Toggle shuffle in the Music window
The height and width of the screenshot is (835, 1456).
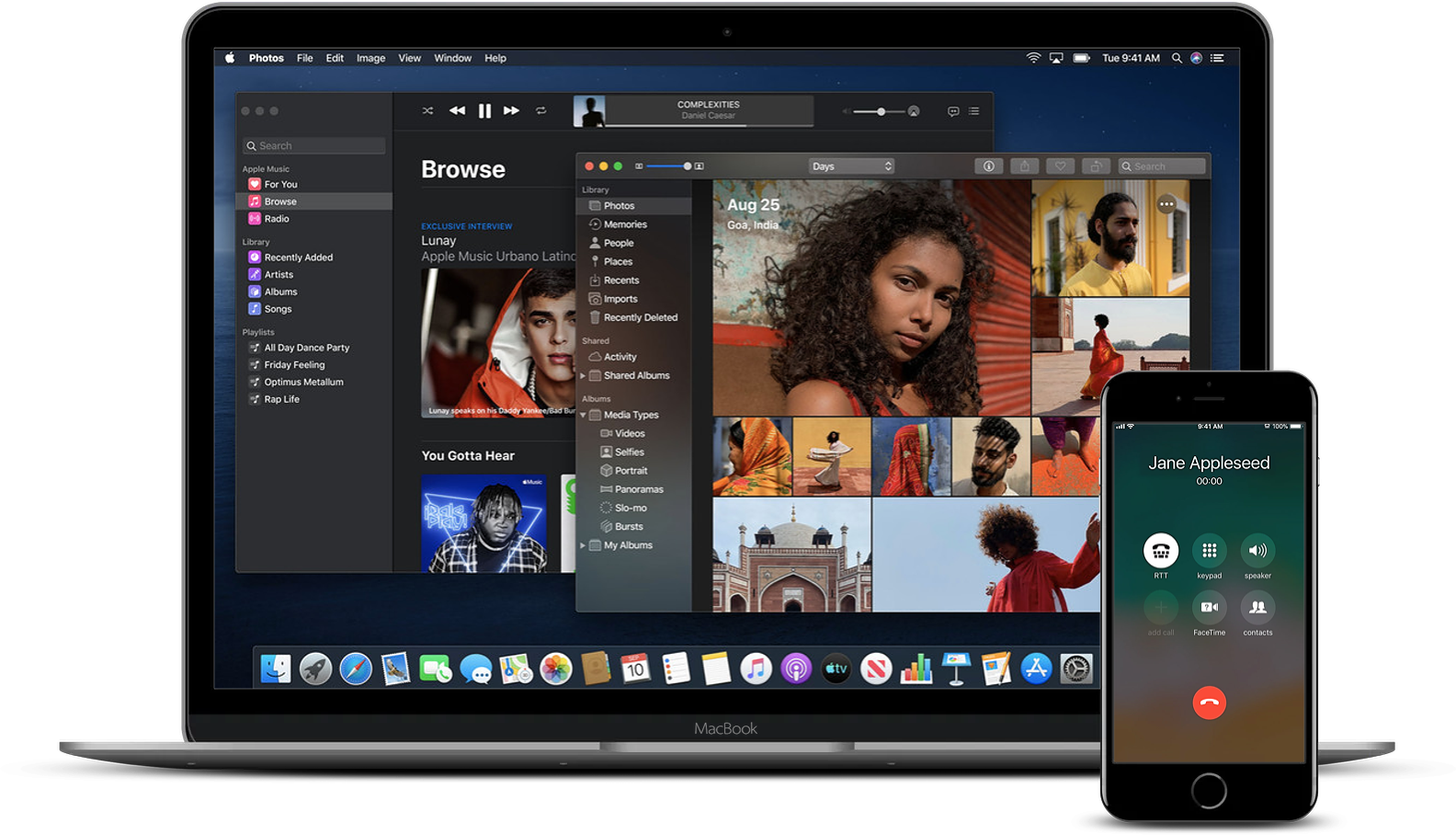tap(427, 110)
